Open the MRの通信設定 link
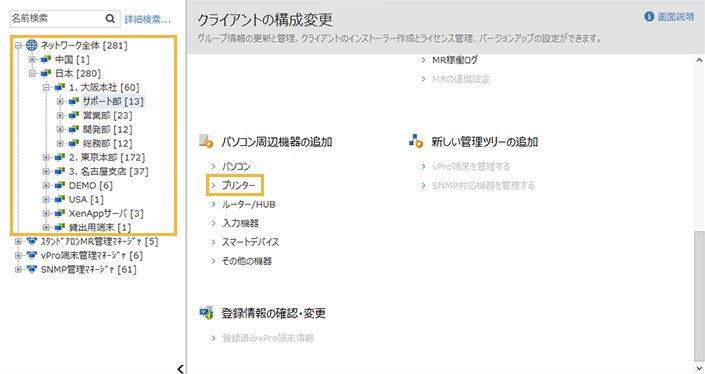The height and width of the screenshot is (374, 705). pos(461,79)
